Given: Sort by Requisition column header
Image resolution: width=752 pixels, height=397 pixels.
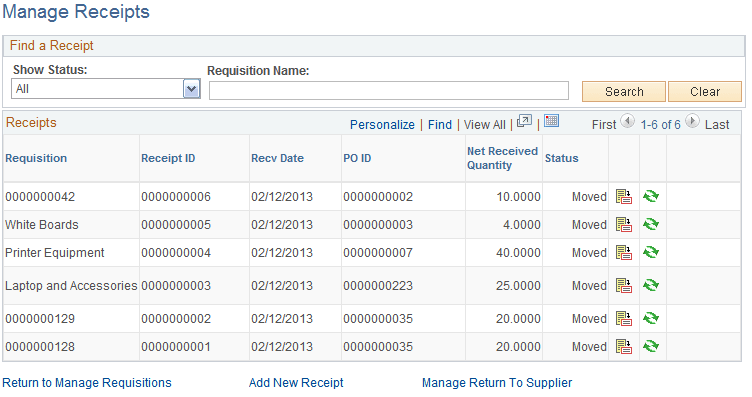Looking at the screenshot, I should 36,158.
